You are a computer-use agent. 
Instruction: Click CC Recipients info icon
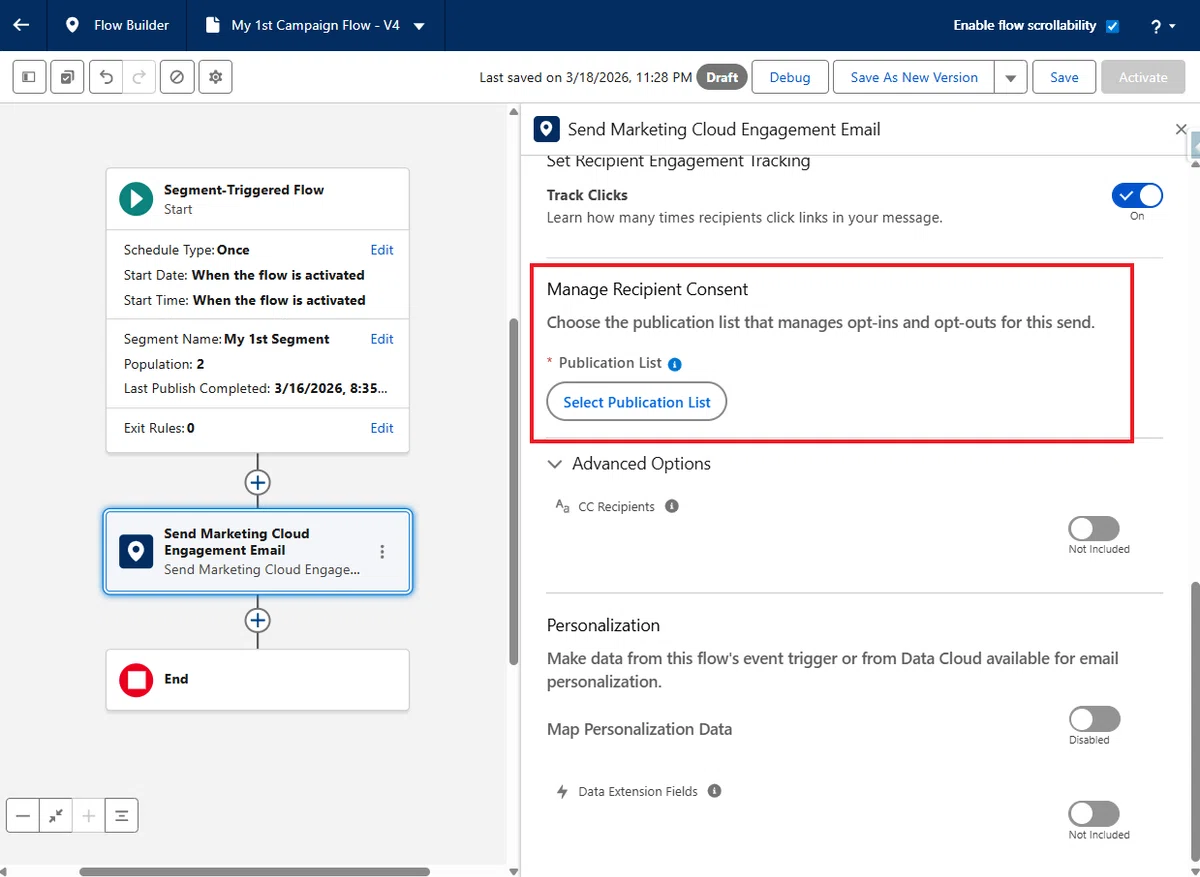[x=672, y=506]
